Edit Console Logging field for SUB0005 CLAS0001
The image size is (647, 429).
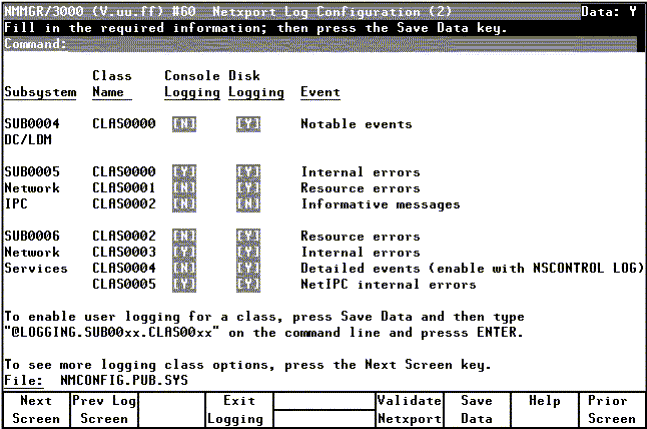point(184,188)
